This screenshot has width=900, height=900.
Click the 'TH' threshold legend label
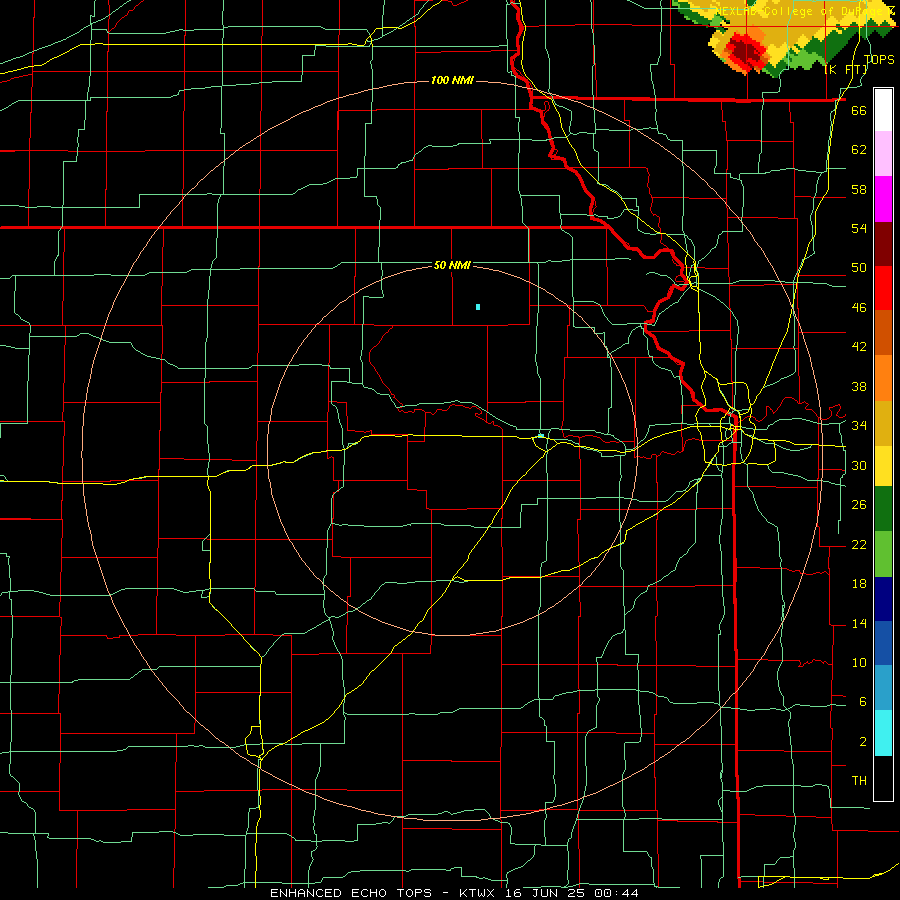[859, 780]
